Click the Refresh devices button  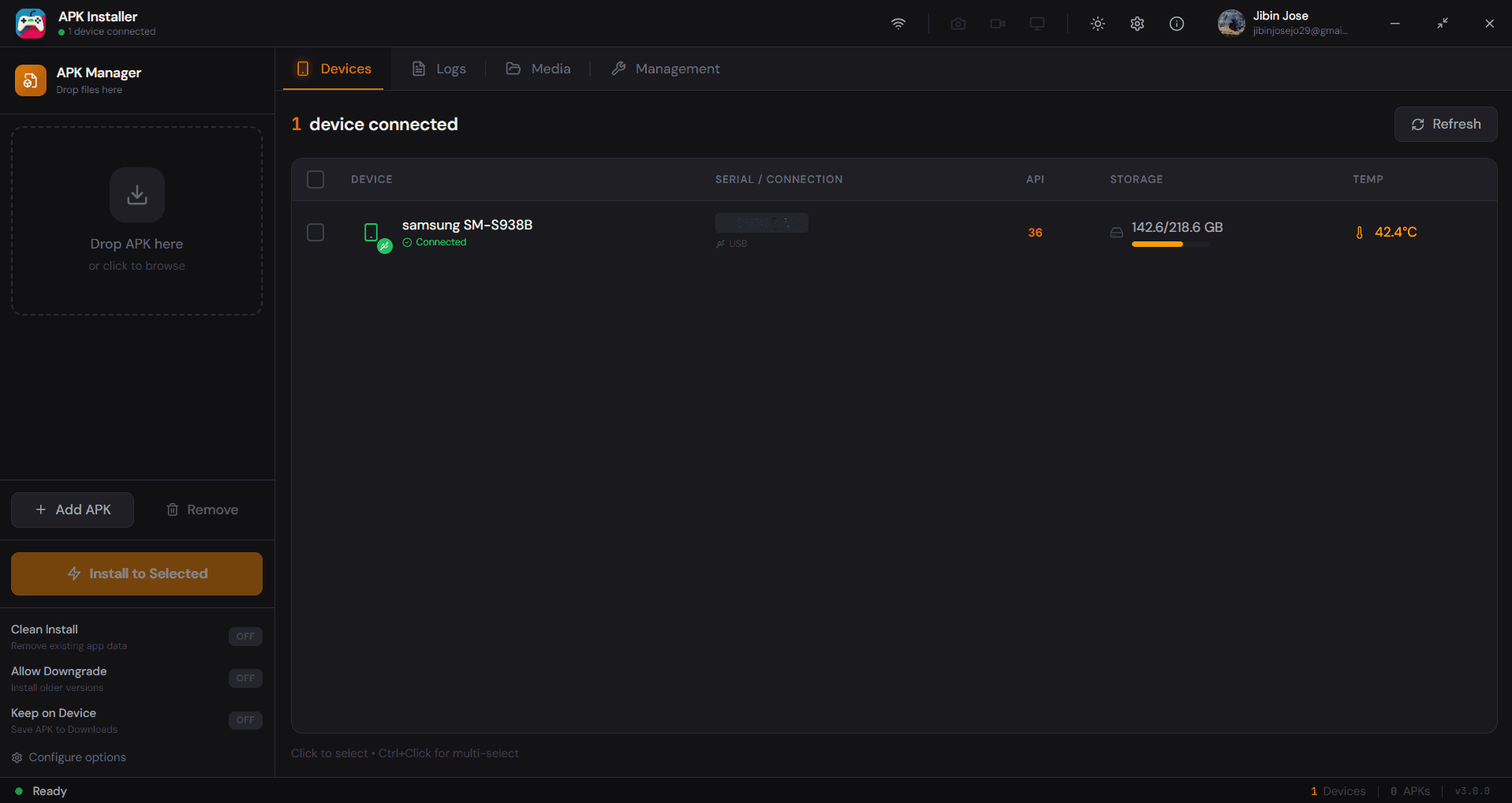tap(1446, 124)
